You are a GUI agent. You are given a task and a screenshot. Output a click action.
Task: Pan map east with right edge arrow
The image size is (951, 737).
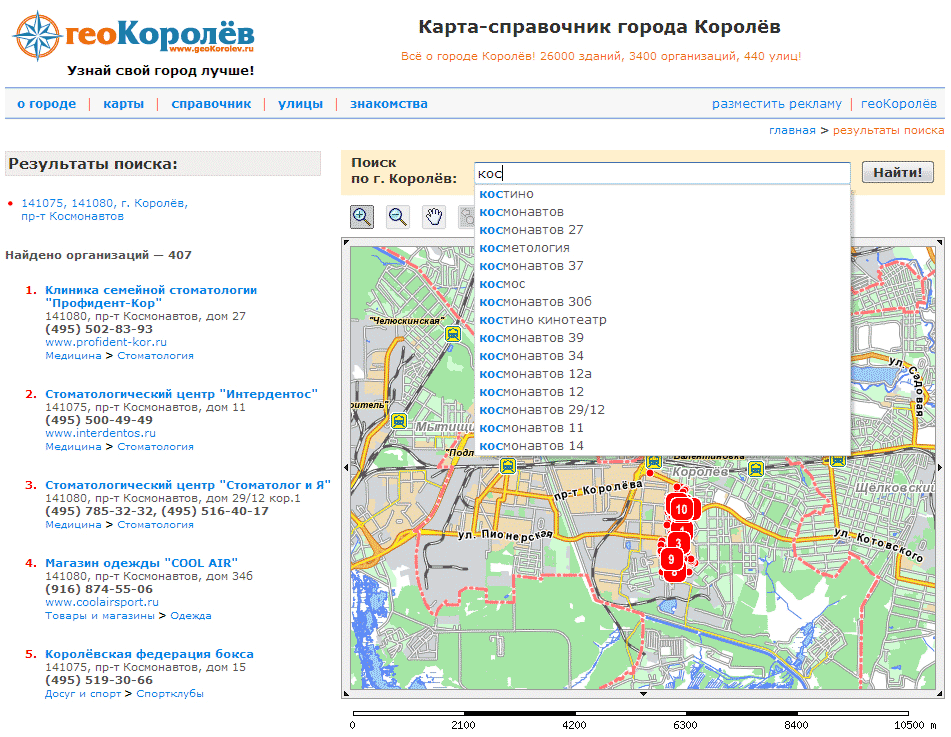(x=941, y=468)
